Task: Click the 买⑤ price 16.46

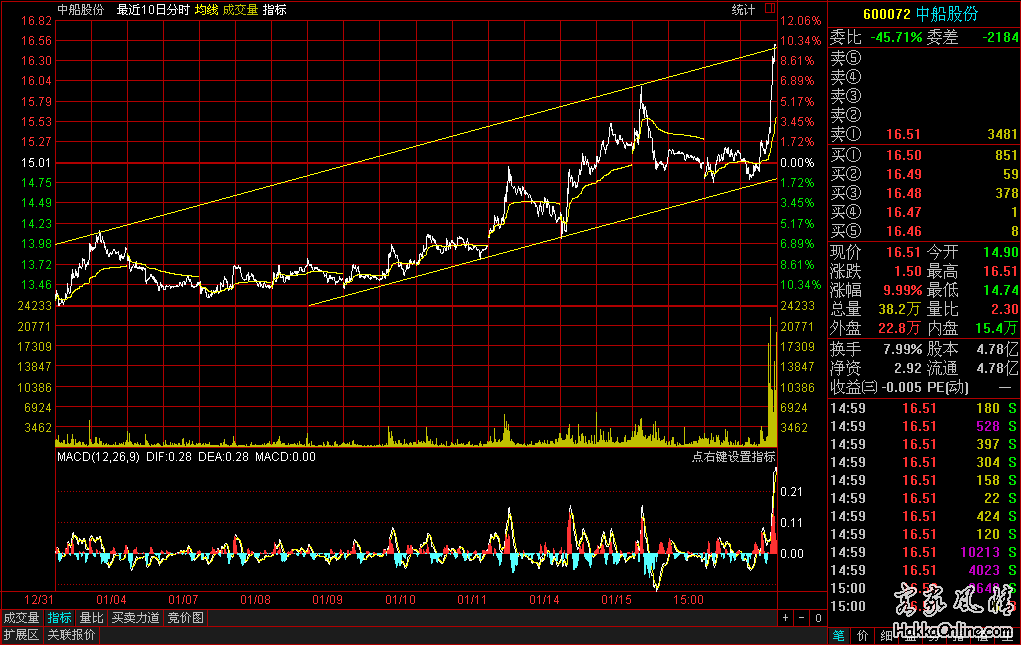Action: 904,230
